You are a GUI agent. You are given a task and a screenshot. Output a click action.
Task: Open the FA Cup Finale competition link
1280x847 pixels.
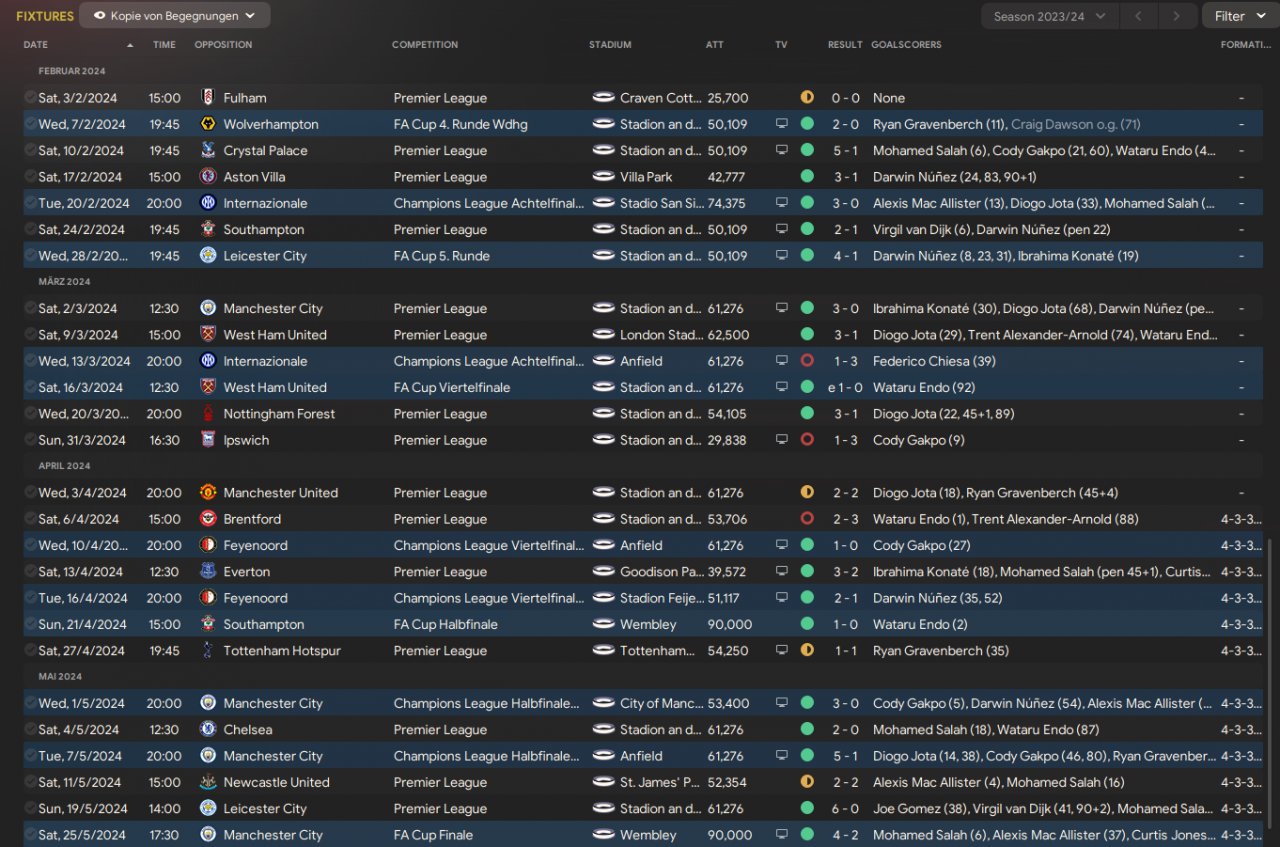click(x=434, y=835)
